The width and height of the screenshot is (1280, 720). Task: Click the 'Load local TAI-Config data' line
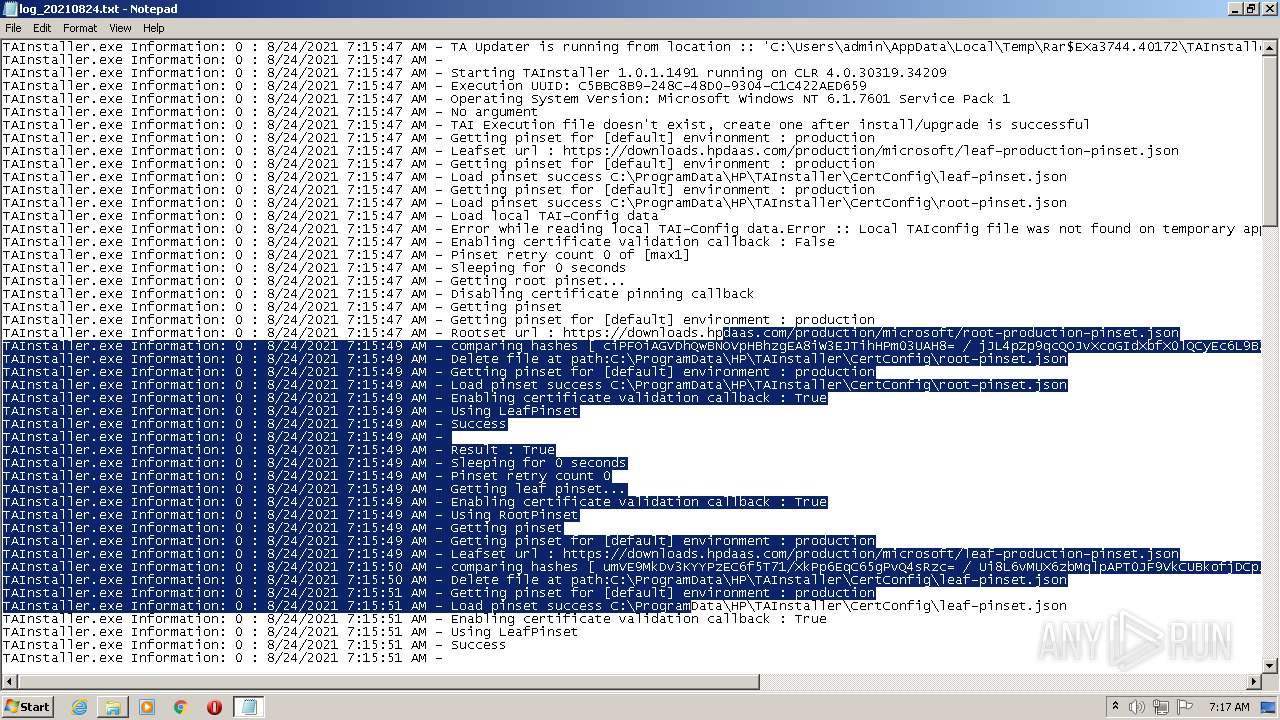tap(330, 216)
